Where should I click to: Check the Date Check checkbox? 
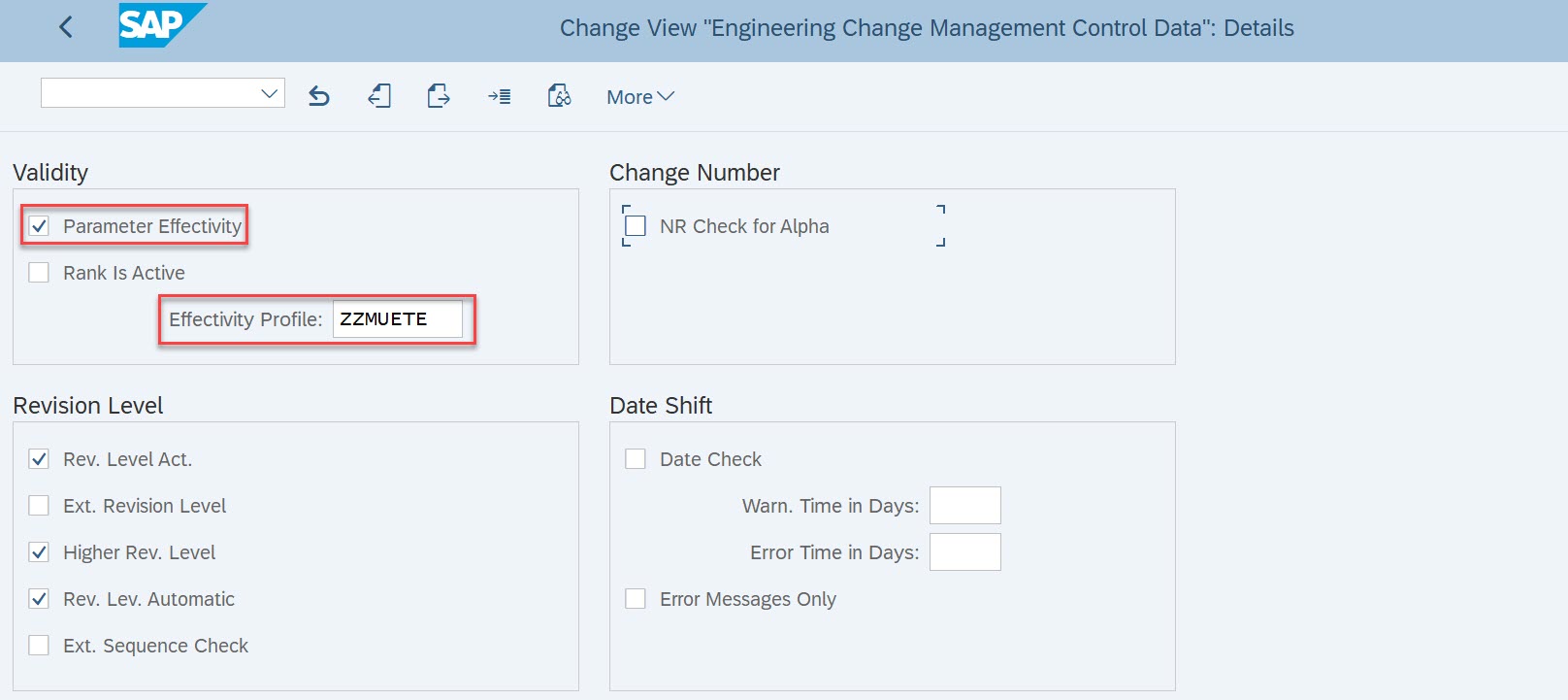coord(636,459)
